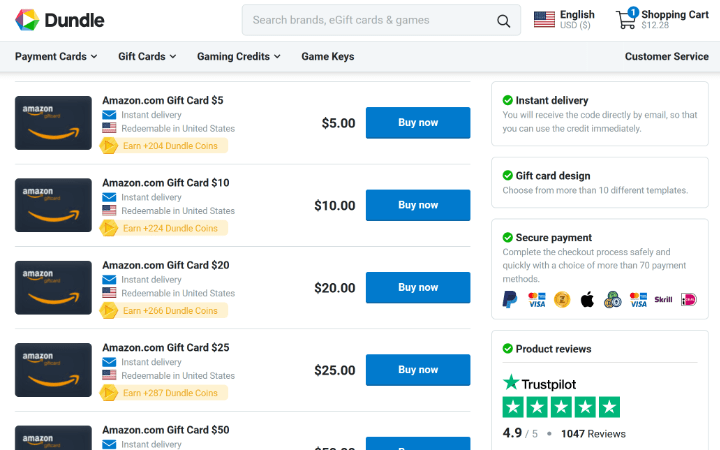This screenshot has height=450, width=720.
Task: Click the Skrill payment icon
Action: click(663, 300)
